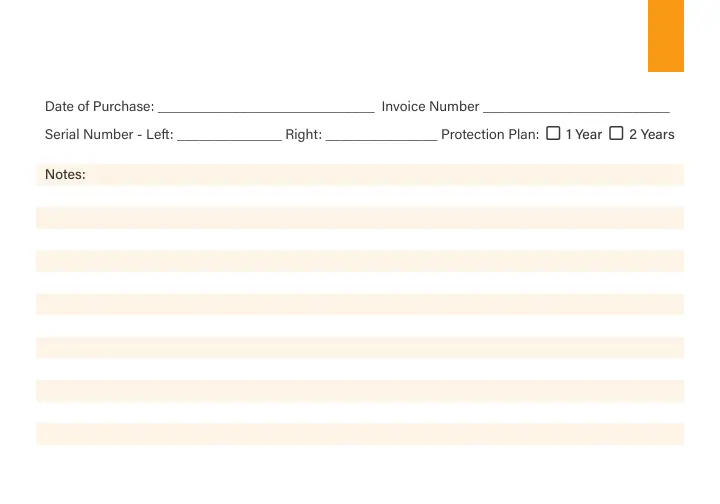The height and width of the screenshot is (504, 720).
Task: Click the "Serial Number - Left:" label text
Action: point(109,134)
